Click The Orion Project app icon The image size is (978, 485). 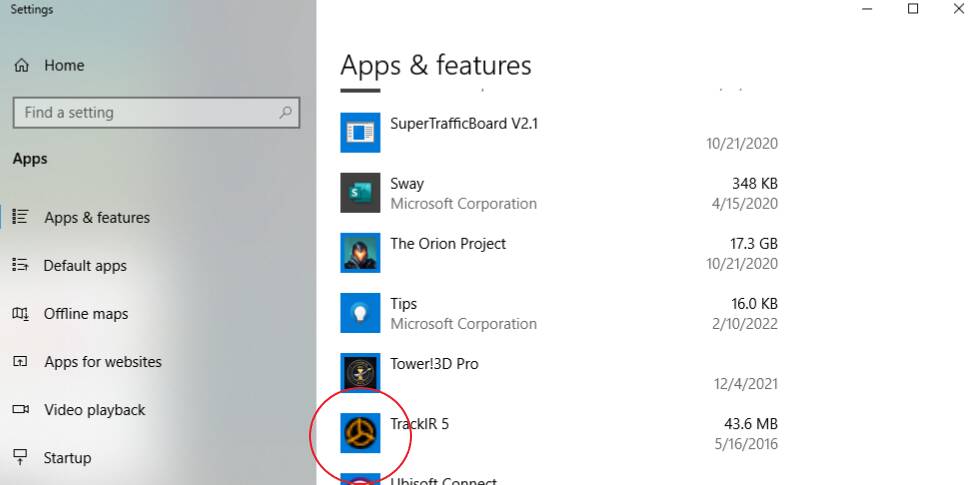[x=360, y=252]
